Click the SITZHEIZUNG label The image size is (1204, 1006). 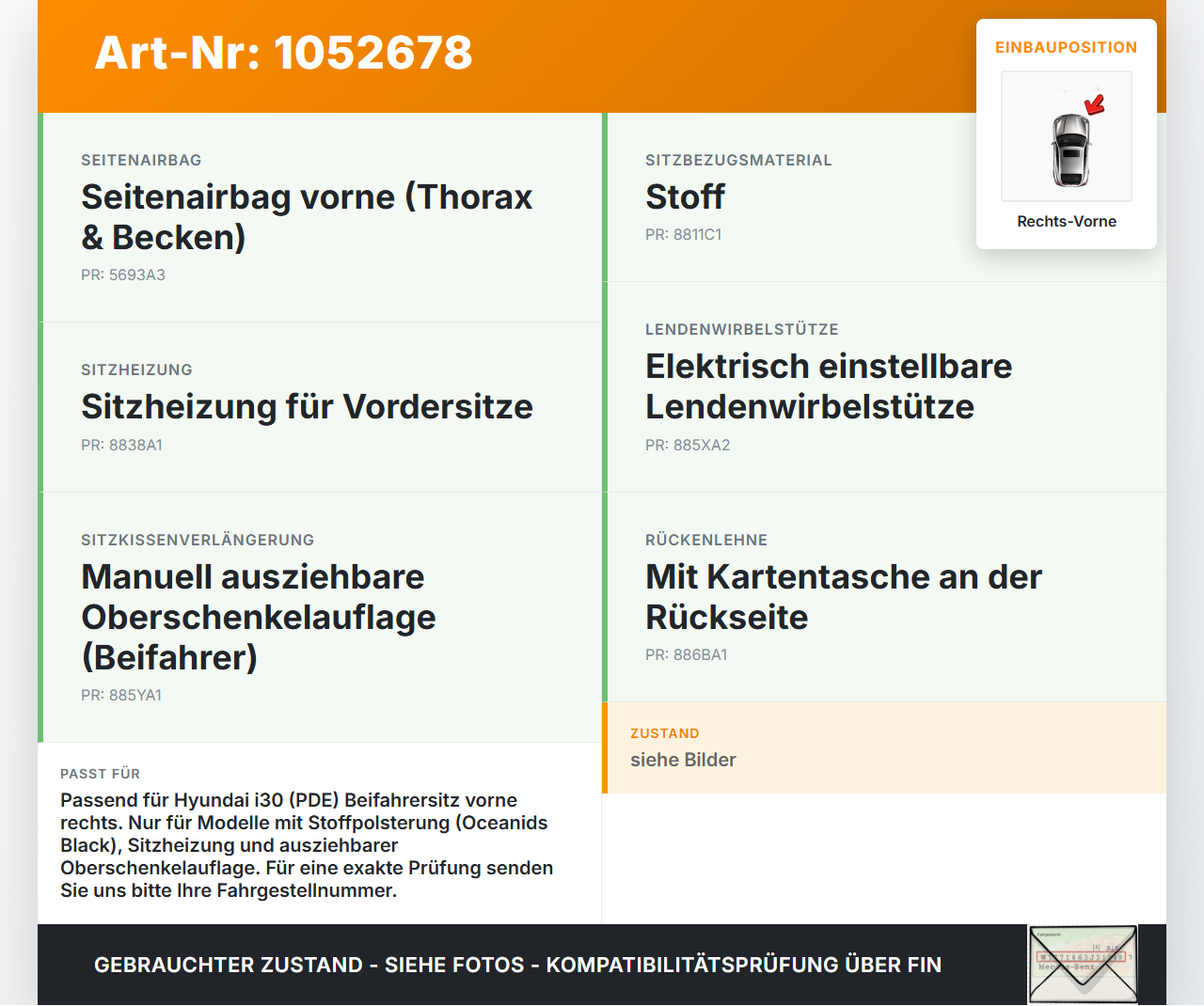click(136, 369)
